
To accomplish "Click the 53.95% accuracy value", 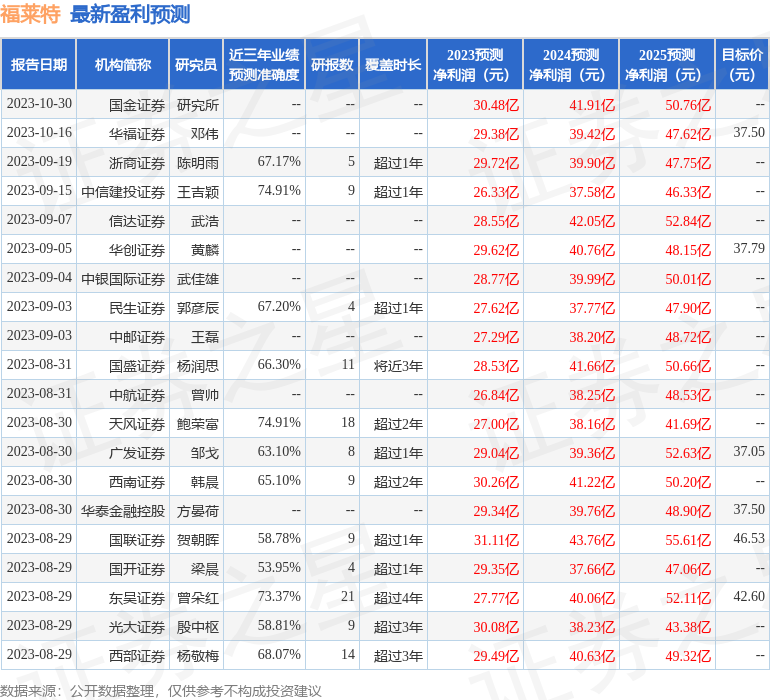I will (x=279, y=567).
